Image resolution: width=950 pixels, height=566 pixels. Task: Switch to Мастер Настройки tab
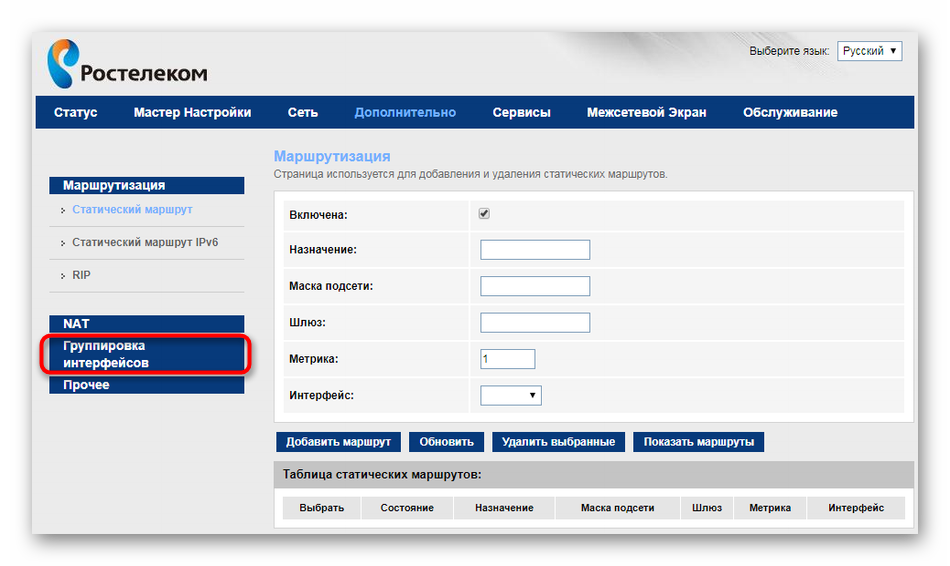(192, 112)
